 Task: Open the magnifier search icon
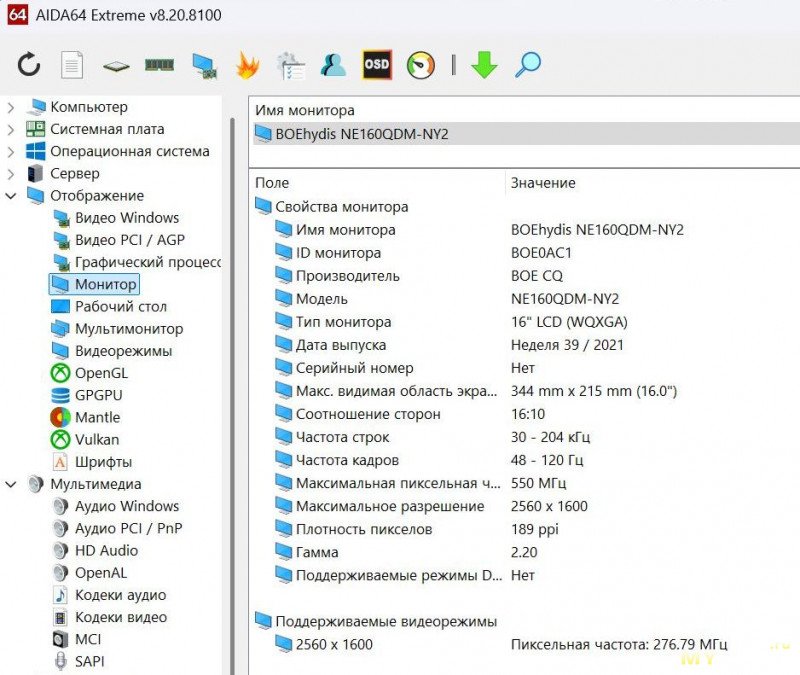point(527,66)
